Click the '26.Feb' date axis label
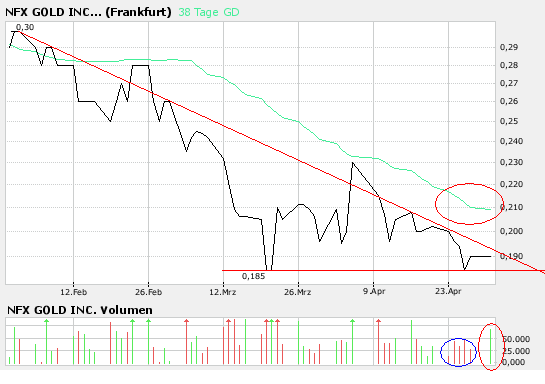This screenshot has width=545, height=384. 148,292
